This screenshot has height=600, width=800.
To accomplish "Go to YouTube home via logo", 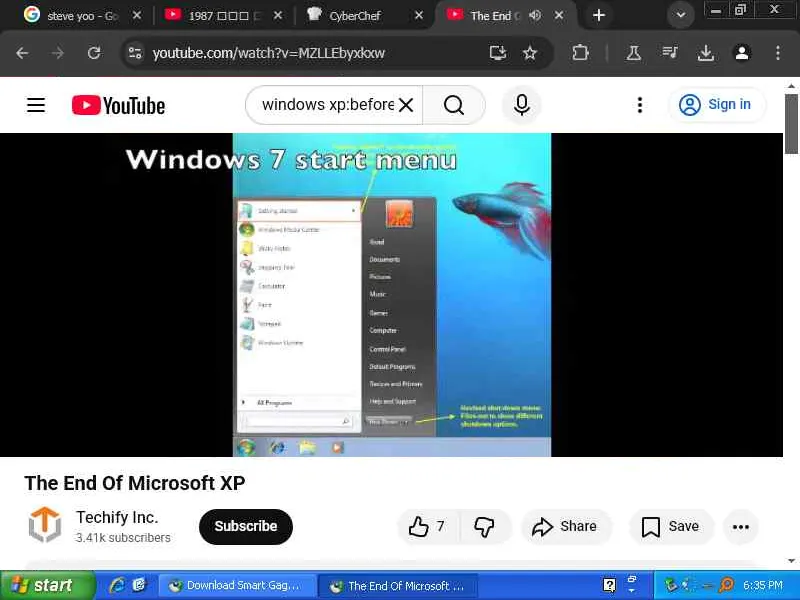I will point(118,106).
